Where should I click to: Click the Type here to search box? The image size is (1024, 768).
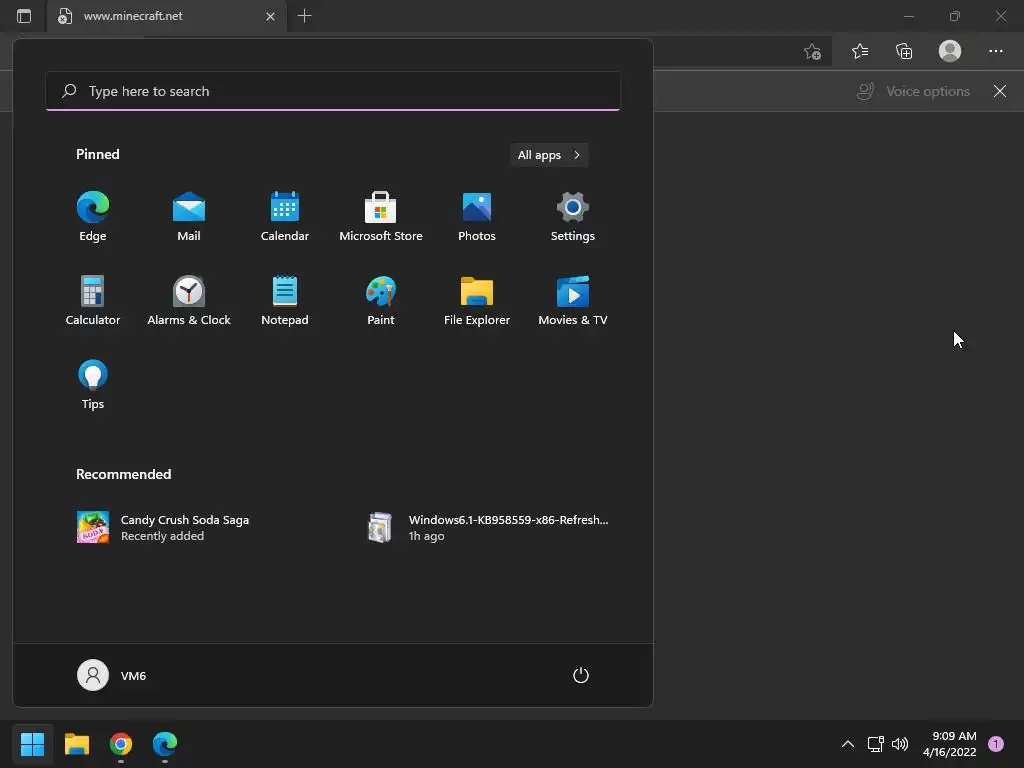pos(333,91)
